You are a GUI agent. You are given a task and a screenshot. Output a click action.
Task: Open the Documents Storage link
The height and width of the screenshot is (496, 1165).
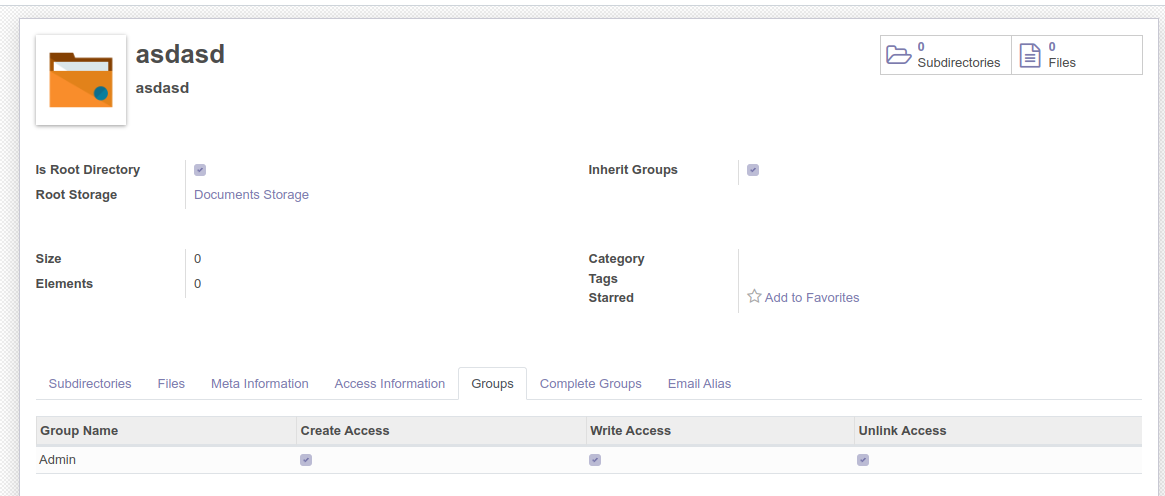(251, 195)
